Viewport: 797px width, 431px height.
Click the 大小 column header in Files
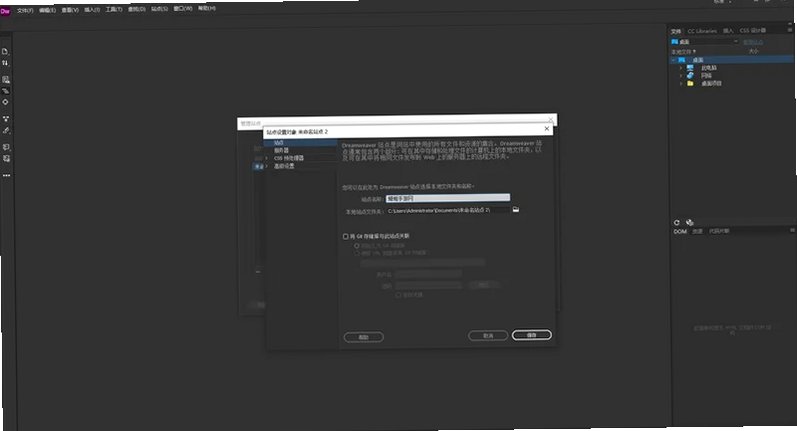tap(753, 51)
